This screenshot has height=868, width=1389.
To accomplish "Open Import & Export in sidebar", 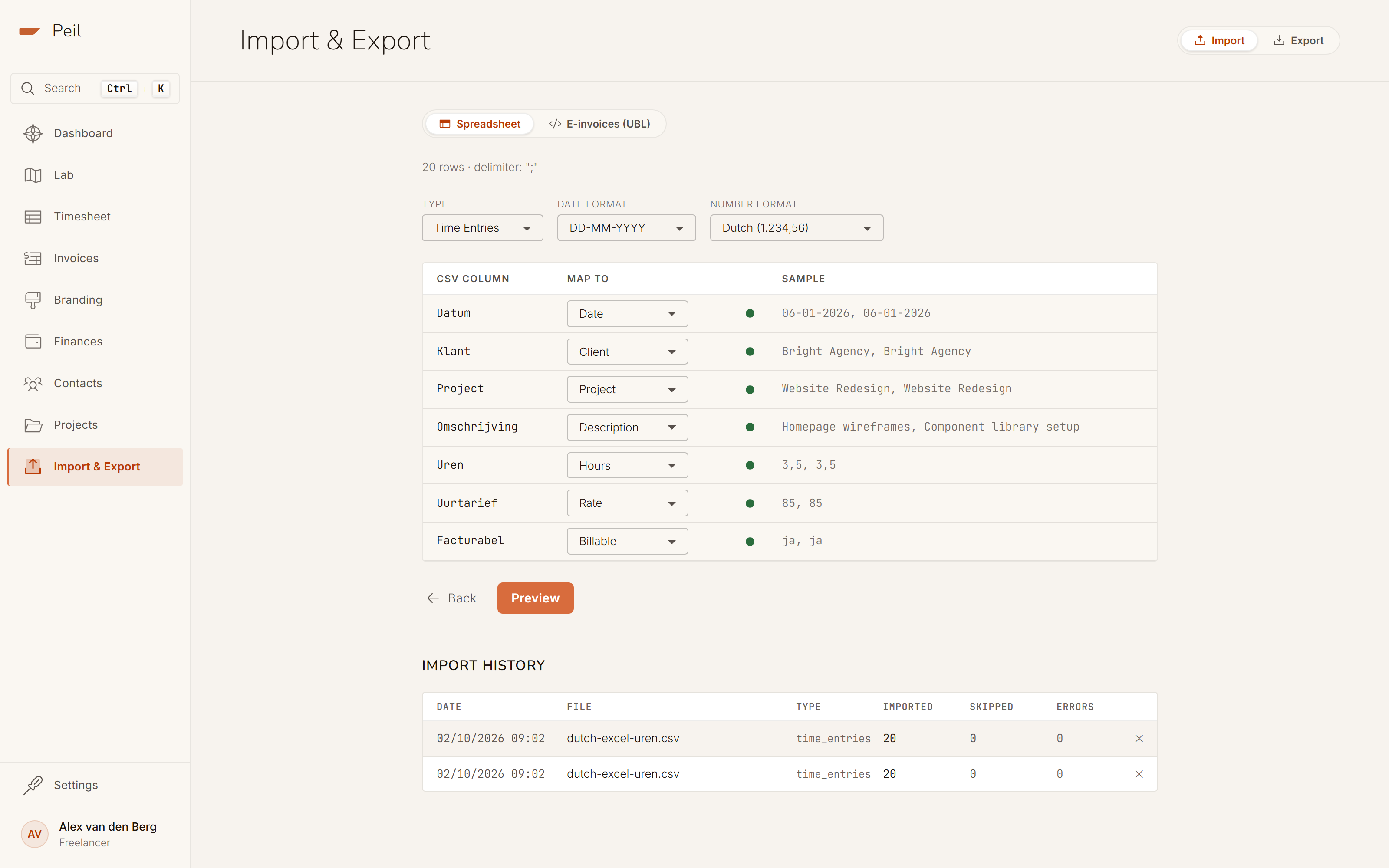I will click(x=95, y=467).
